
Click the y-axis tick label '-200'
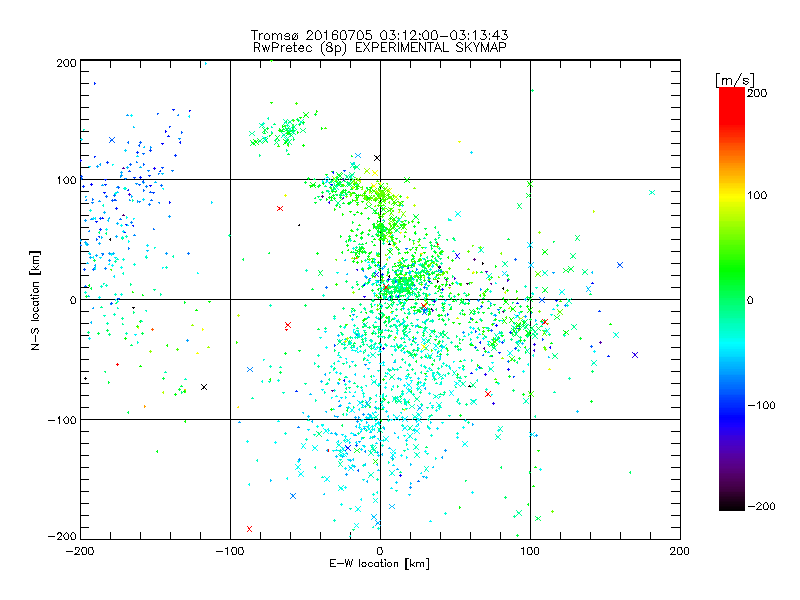click(62, 537)
